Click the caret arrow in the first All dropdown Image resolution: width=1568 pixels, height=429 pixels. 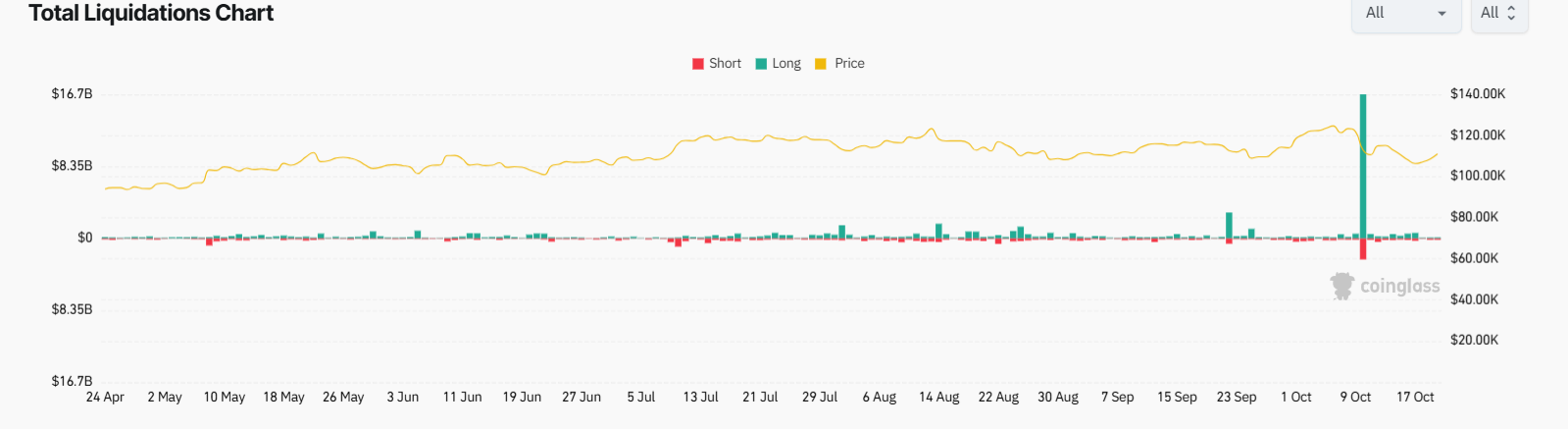[1442, 13]
